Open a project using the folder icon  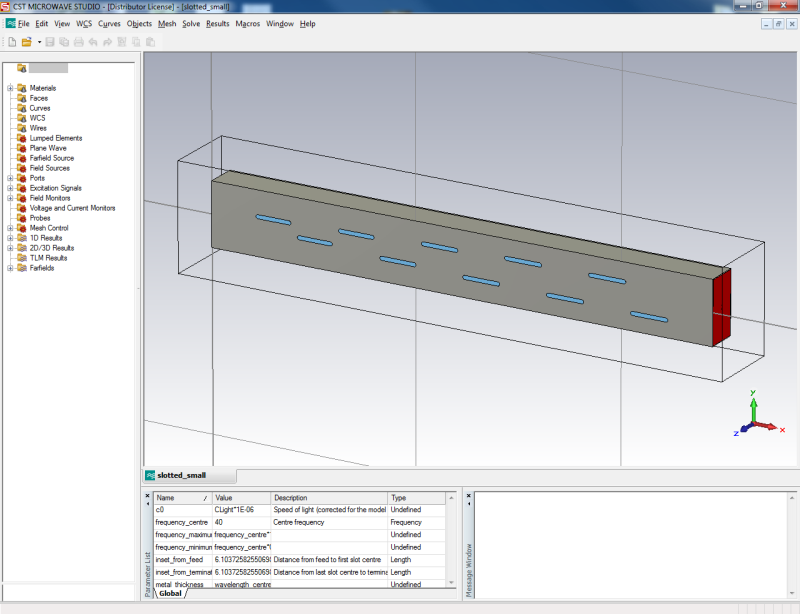[x=27, y=42]
